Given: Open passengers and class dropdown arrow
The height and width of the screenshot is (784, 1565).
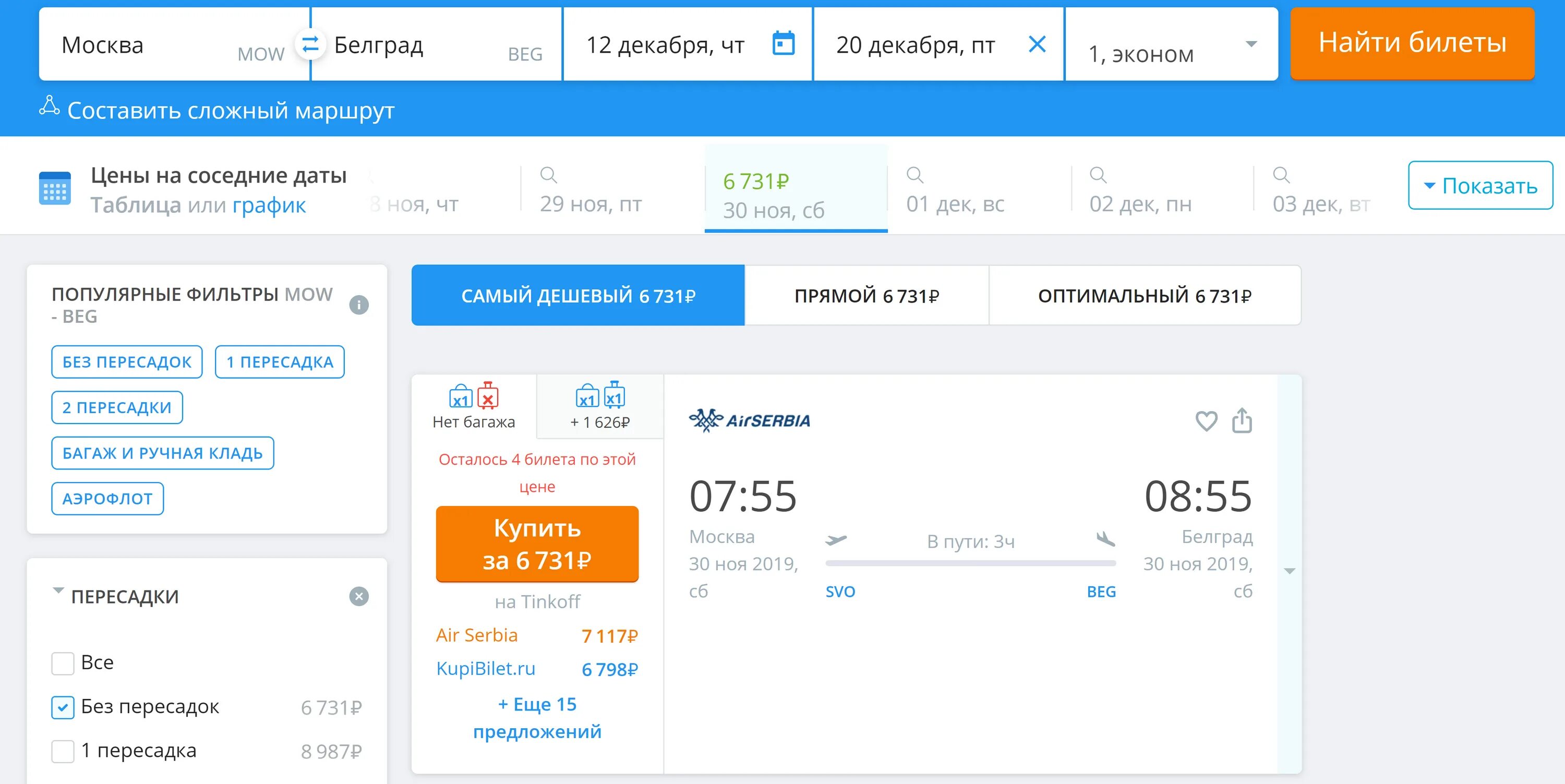Looking at the screenshot, I should click(x=1251, y=44).
